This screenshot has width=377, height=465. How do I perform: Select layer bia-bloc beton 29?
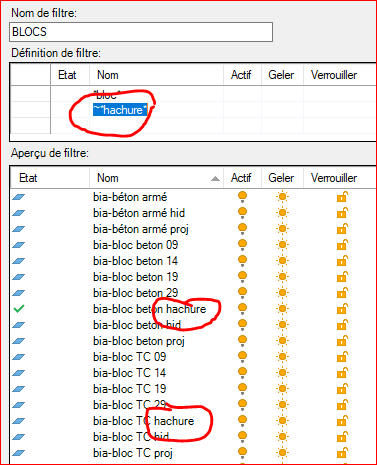click(x=136, y=293)
